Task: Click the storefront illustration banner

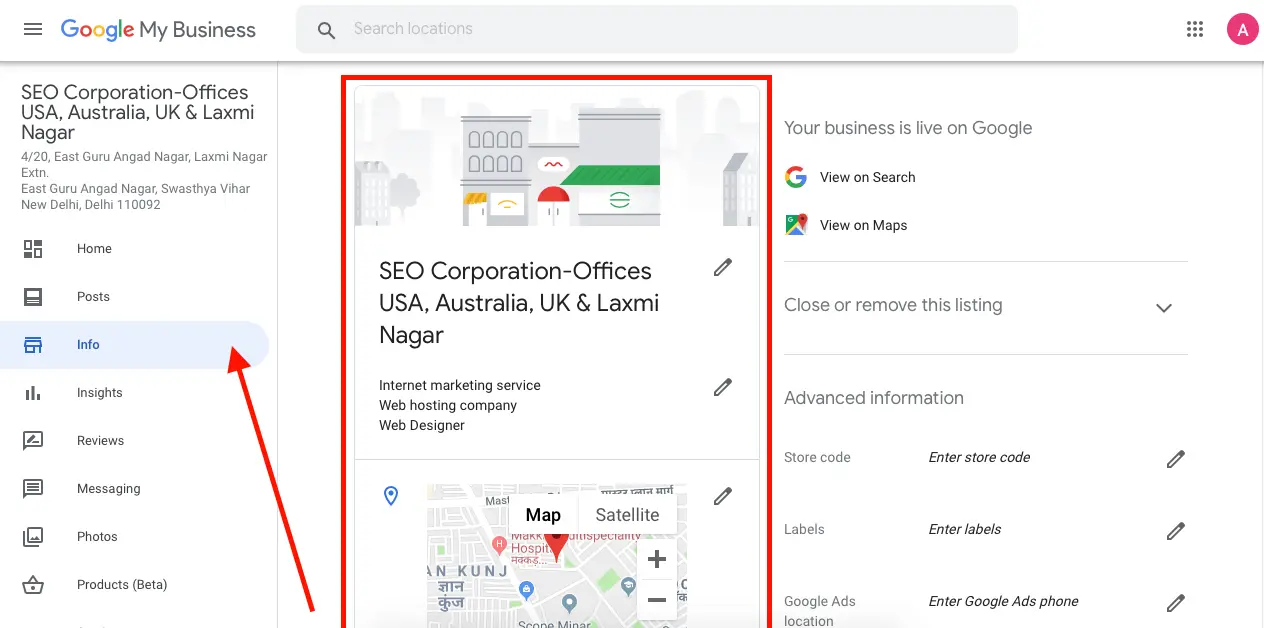Action: coord(557,156)
